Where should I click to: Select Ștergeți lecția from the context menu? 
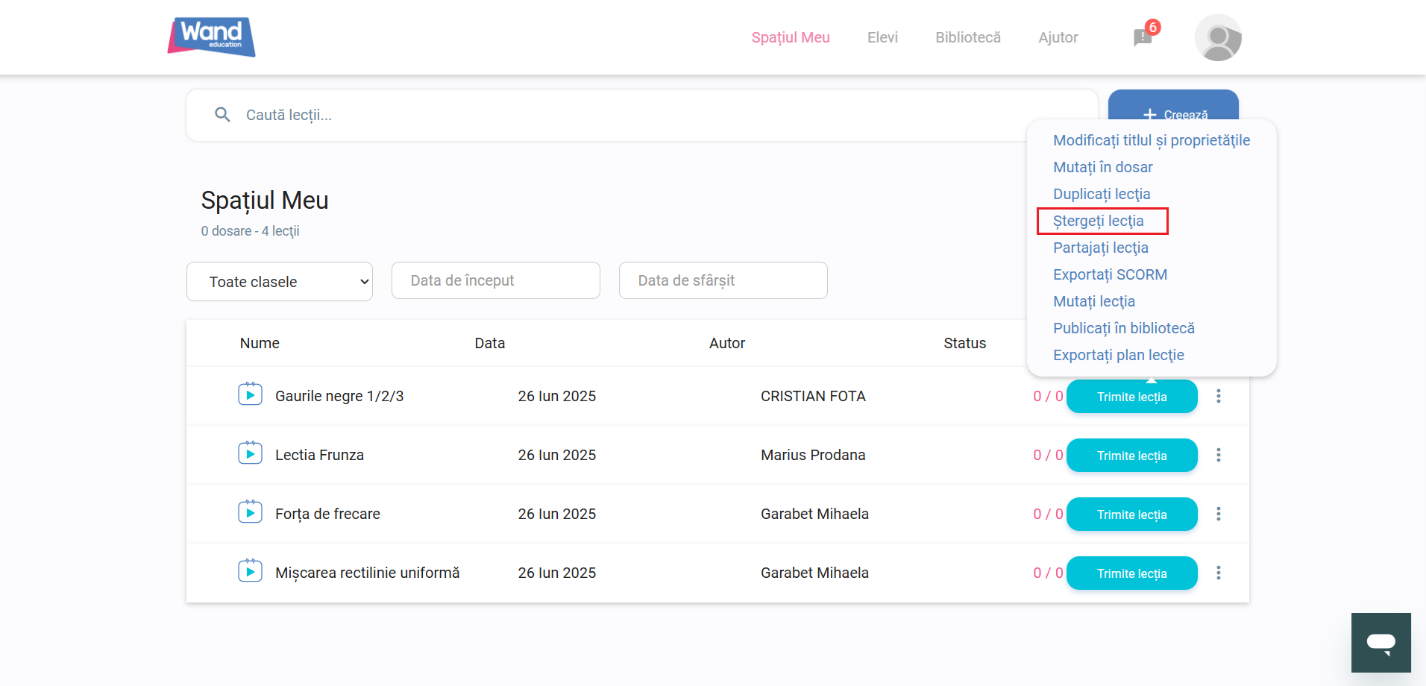(1098, 221)
